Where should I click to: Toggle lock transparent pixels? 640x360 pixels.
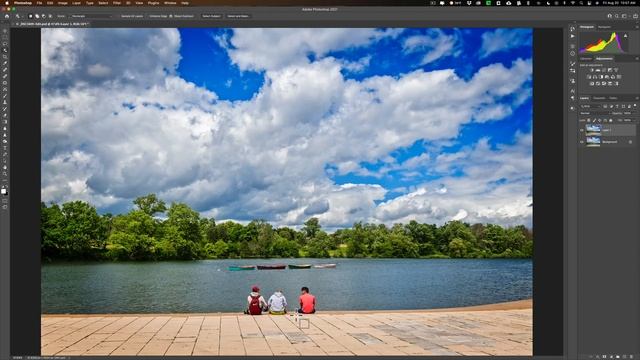tap(589, 120)
